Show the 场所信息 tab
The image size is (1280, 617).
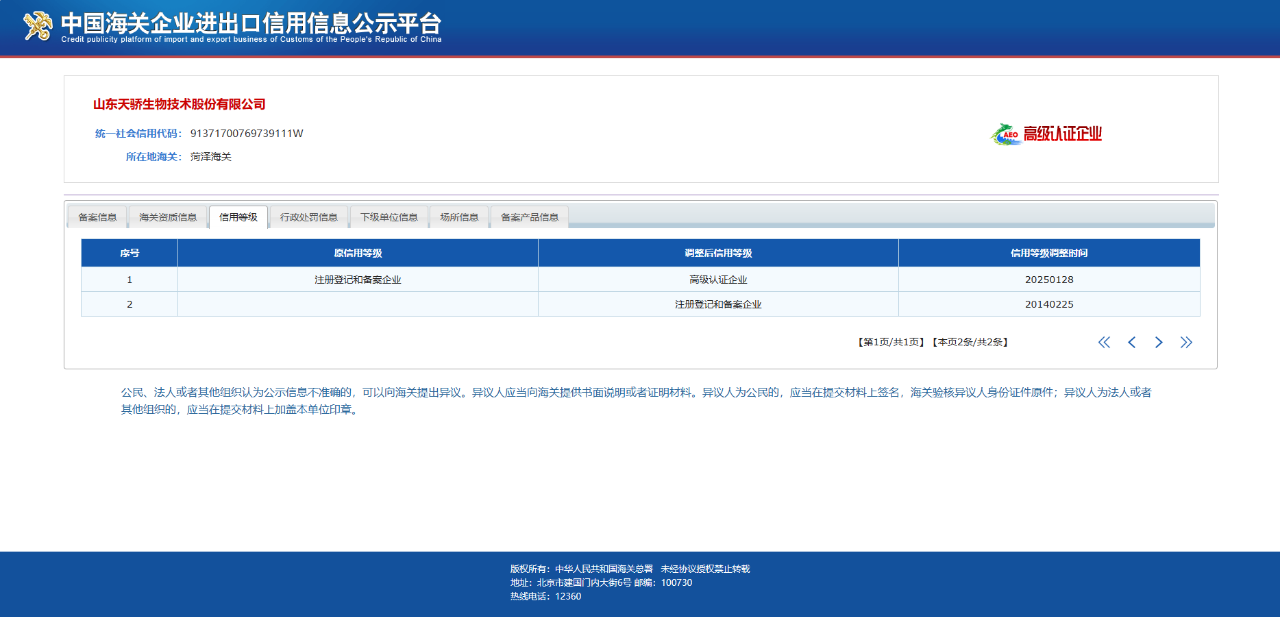click(x=459, y=217)
